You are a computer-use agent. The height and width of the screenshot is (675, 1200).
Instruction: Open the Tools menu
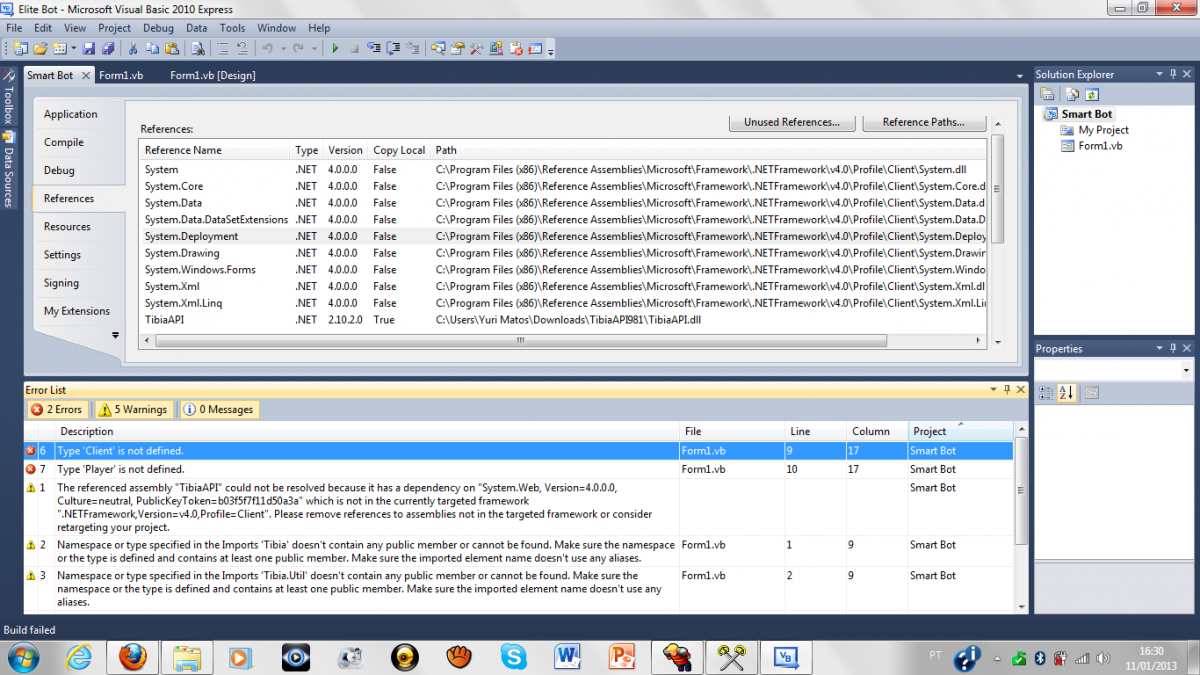232,28
